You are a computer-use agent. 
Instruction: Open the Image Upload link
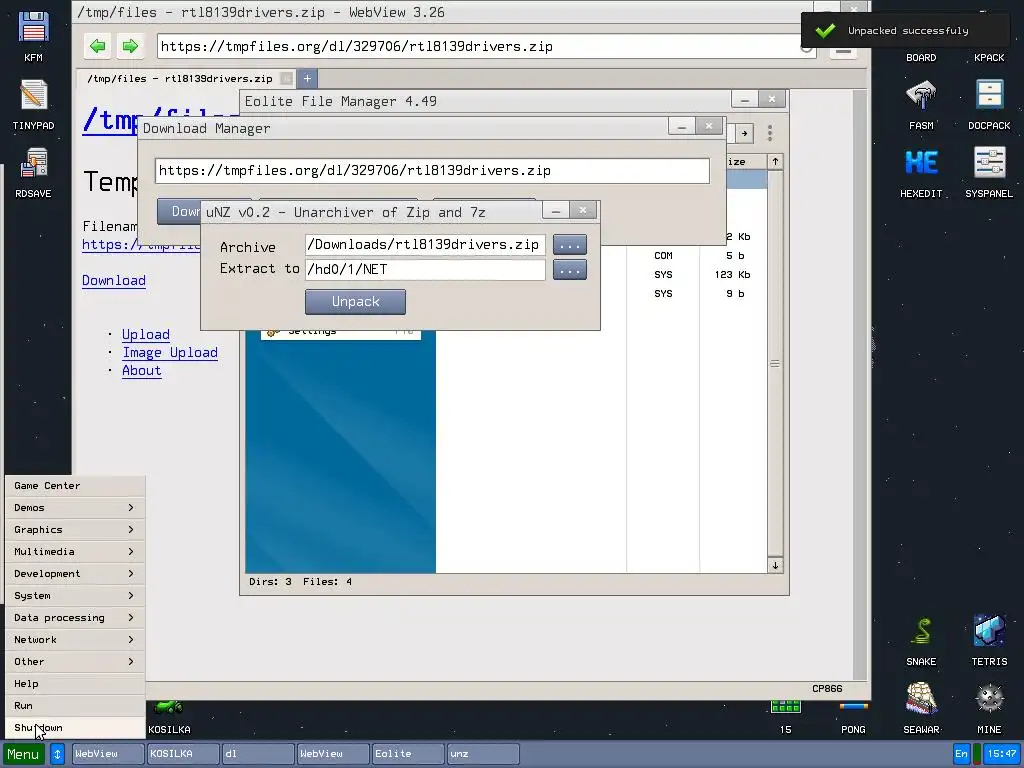pos(170,353)
